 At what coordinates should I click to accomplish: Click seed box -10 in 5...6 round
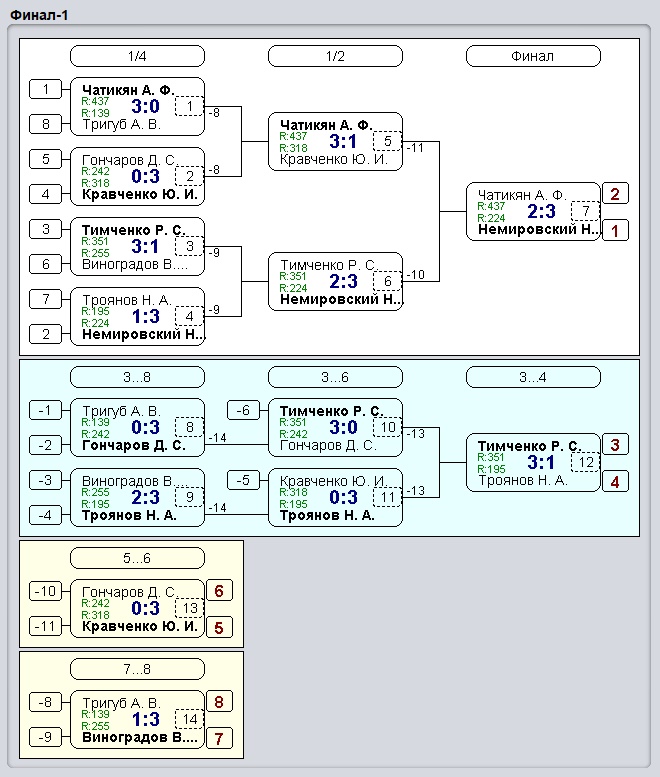[46, 591]
